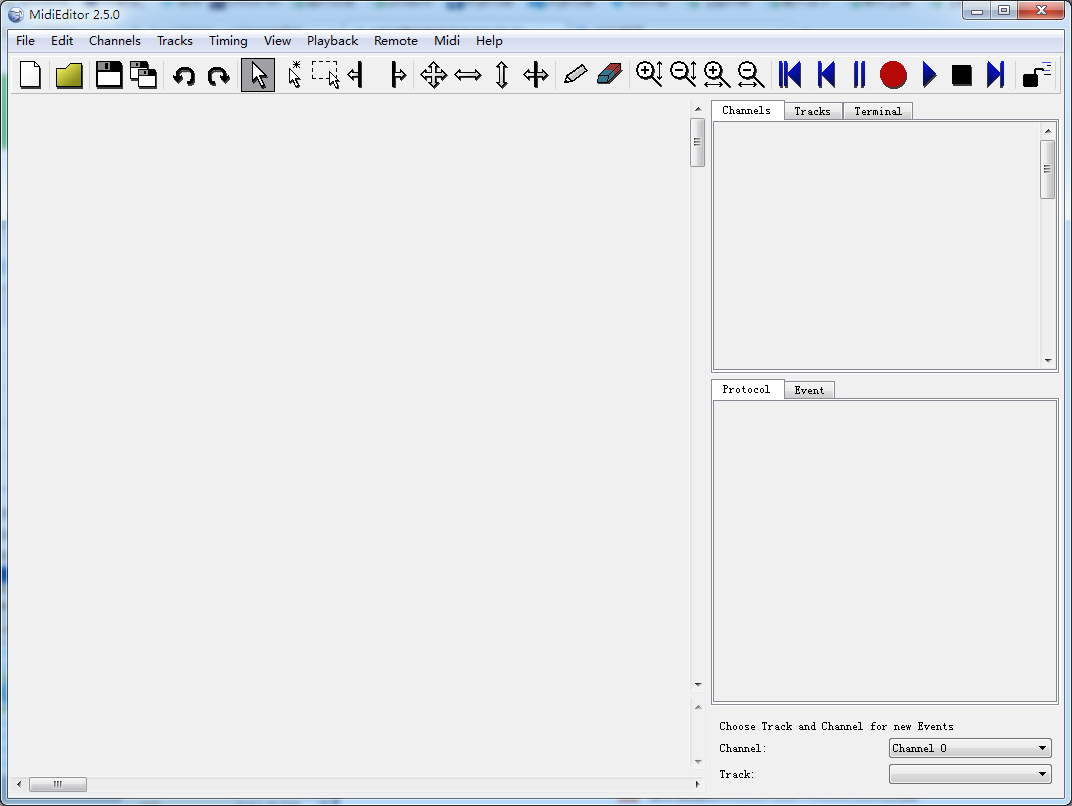
Task: Open the Channels menu
Action: (114, 40)
